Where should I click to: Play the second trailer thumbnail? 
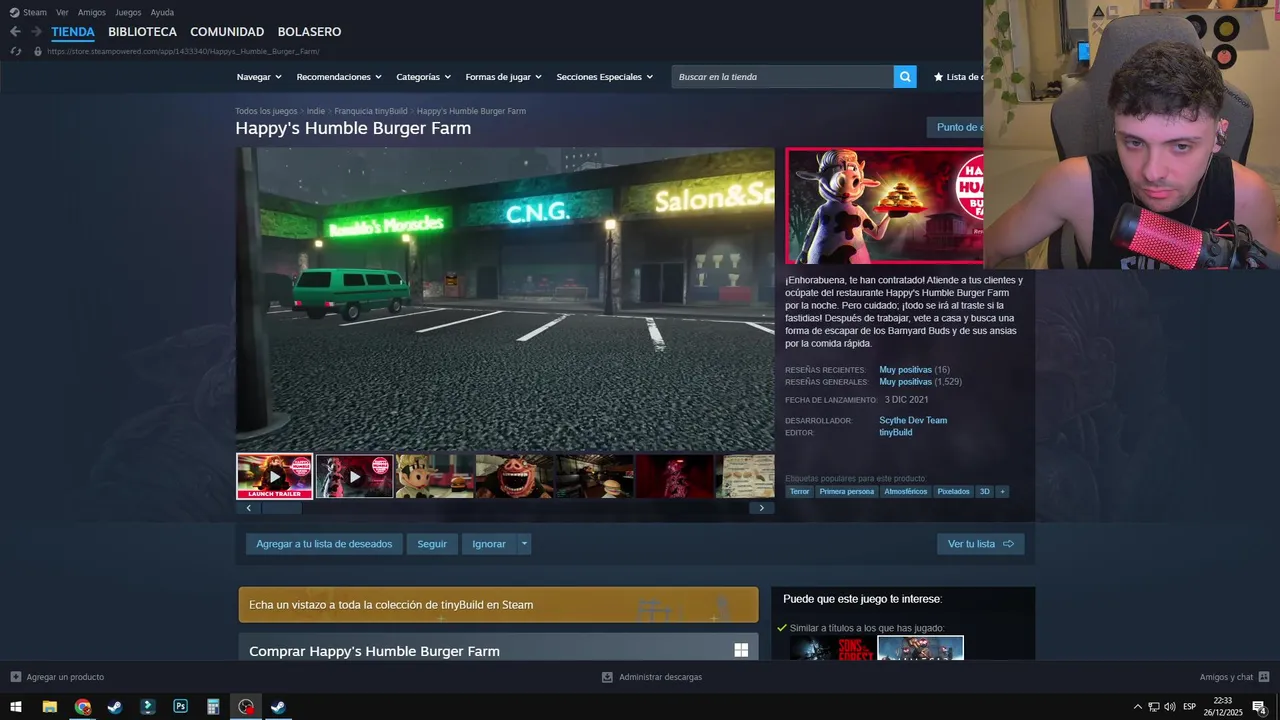click(355, 476)
